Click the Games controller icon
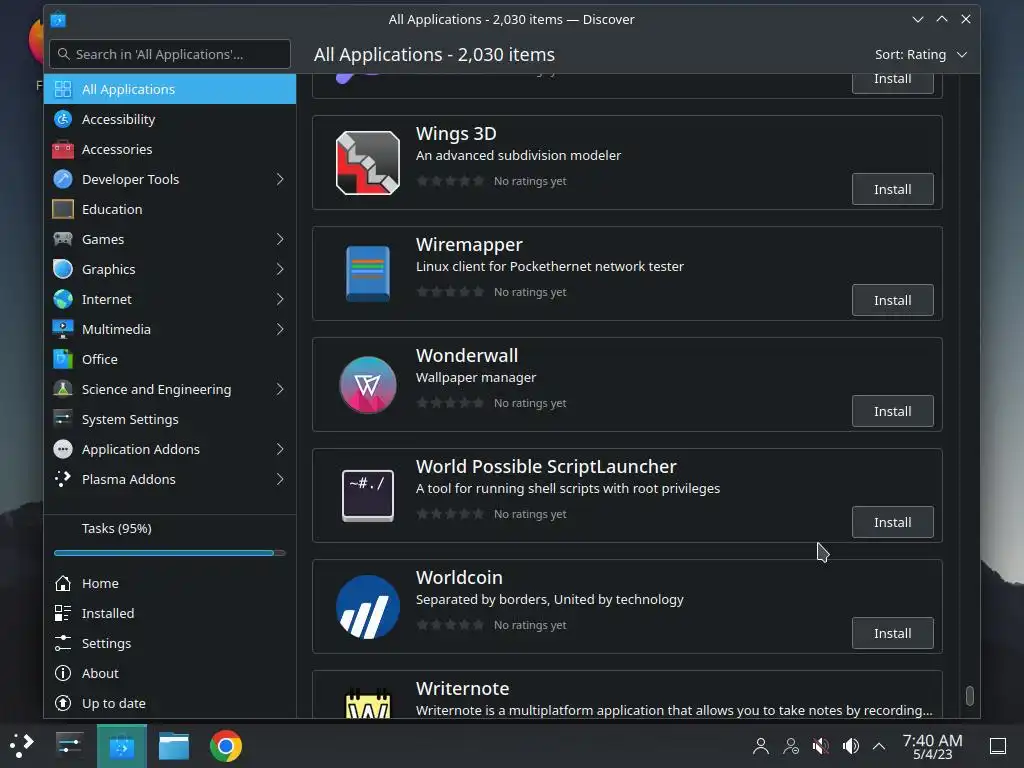 [x=63, y=239]
